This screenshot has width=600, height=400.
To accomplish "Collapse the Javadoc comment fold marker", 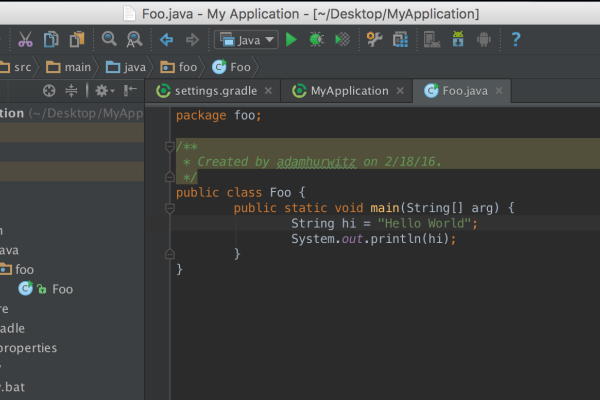I will point(170,147).
